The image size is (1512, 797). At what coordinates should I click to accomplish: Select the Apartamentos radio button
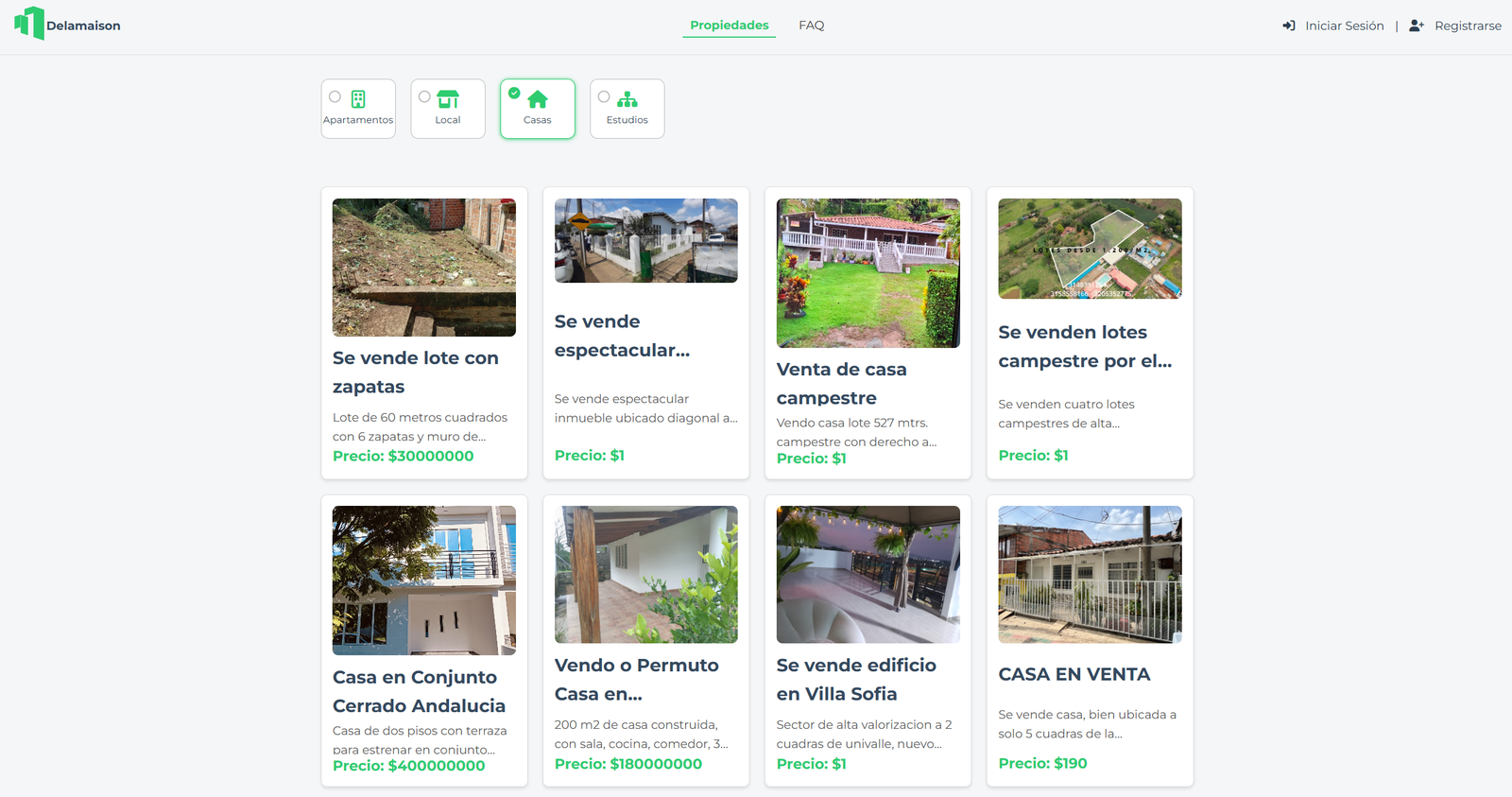pyautogui.click(x=335, y=96)
